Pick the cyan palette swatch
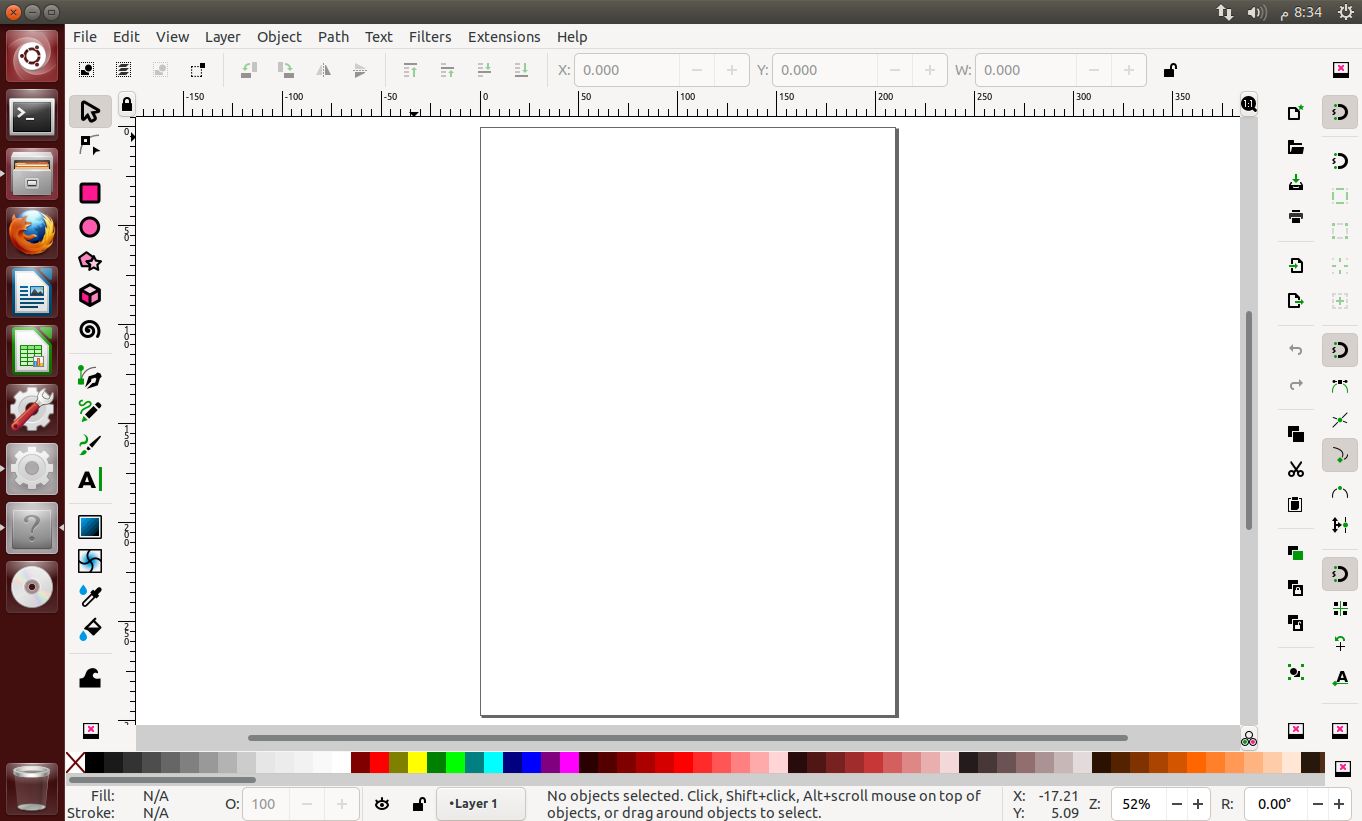 (x=493, y=763)
